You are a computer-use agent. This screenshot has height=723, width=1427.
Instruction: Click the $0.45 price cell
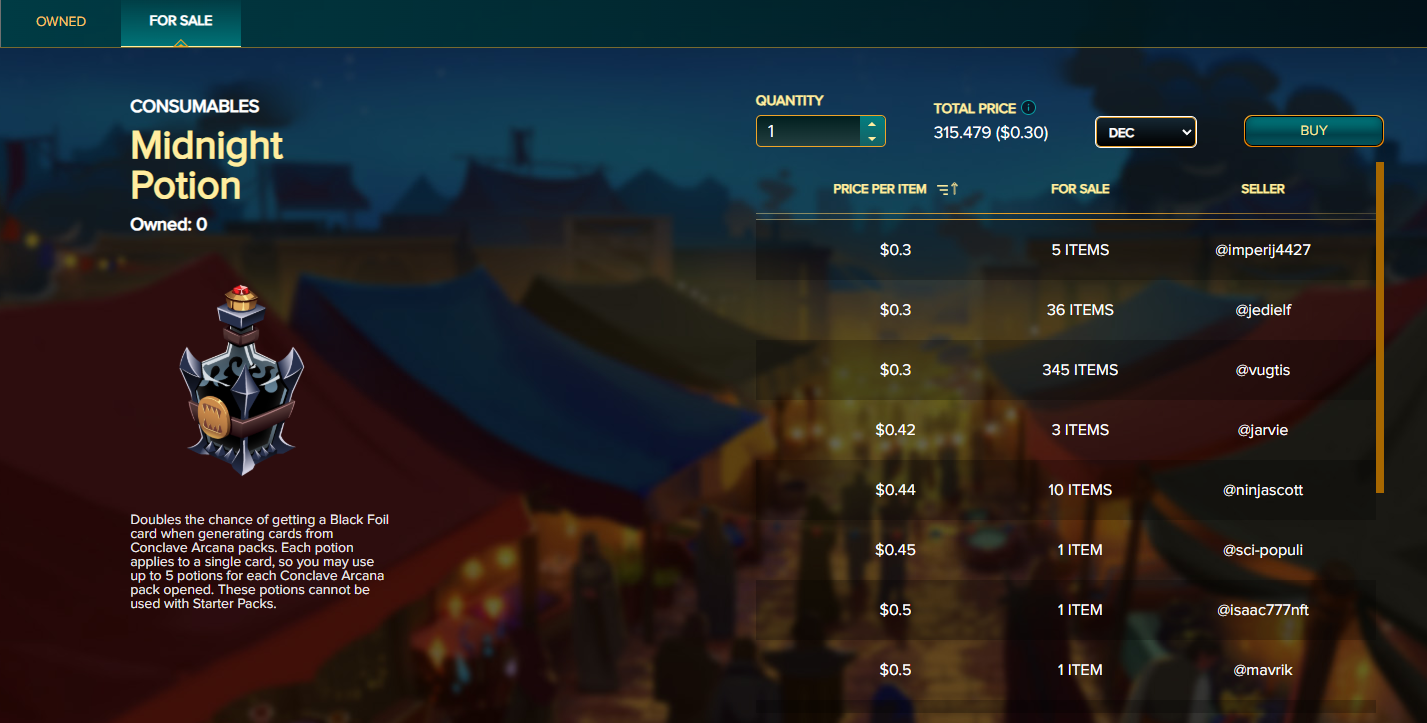pos(895,550)
